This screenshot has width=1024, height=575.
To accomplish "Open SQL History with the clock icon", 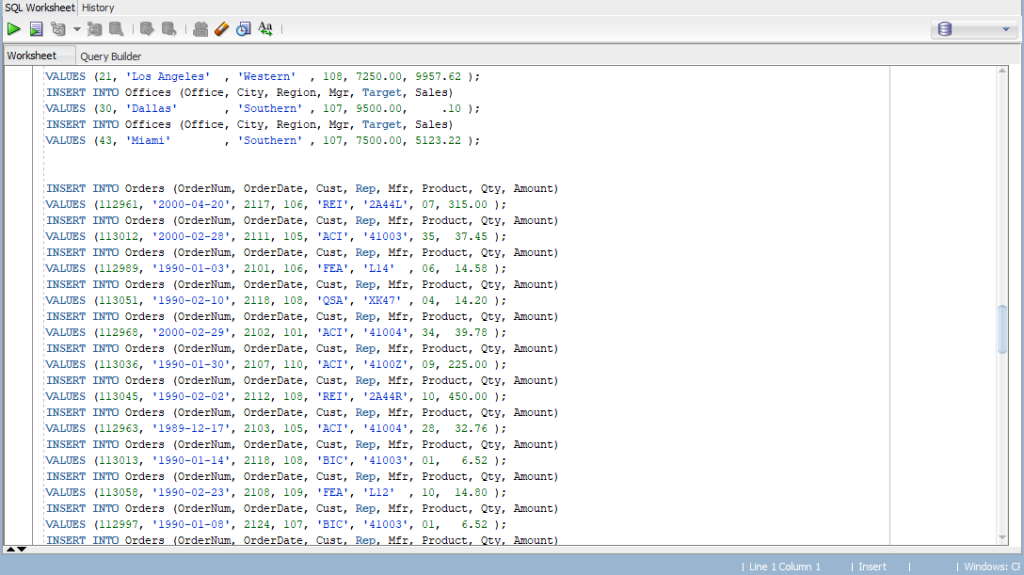I will (244, 29).
